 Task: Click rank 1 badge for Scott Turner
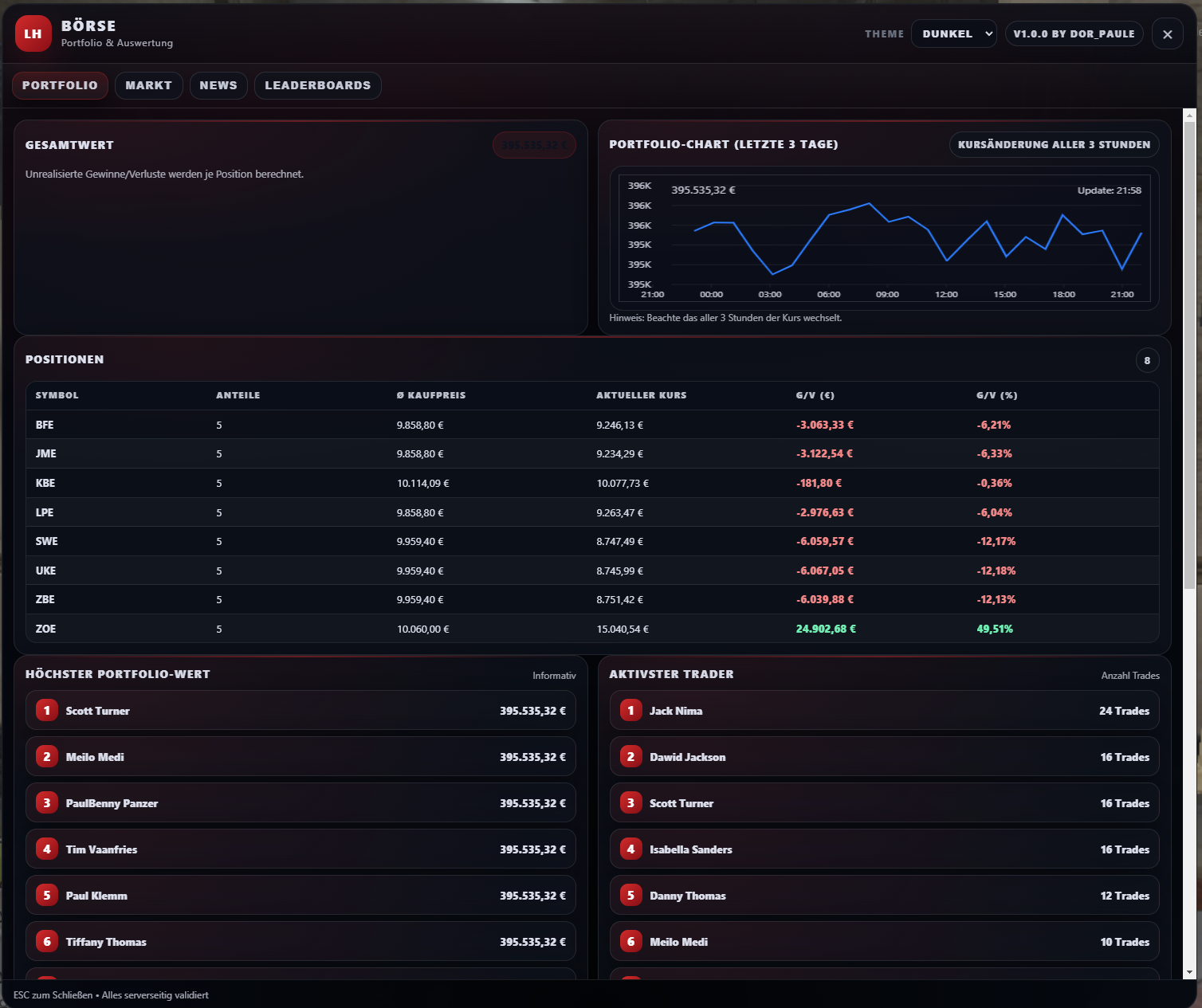[x=47, y=710]
